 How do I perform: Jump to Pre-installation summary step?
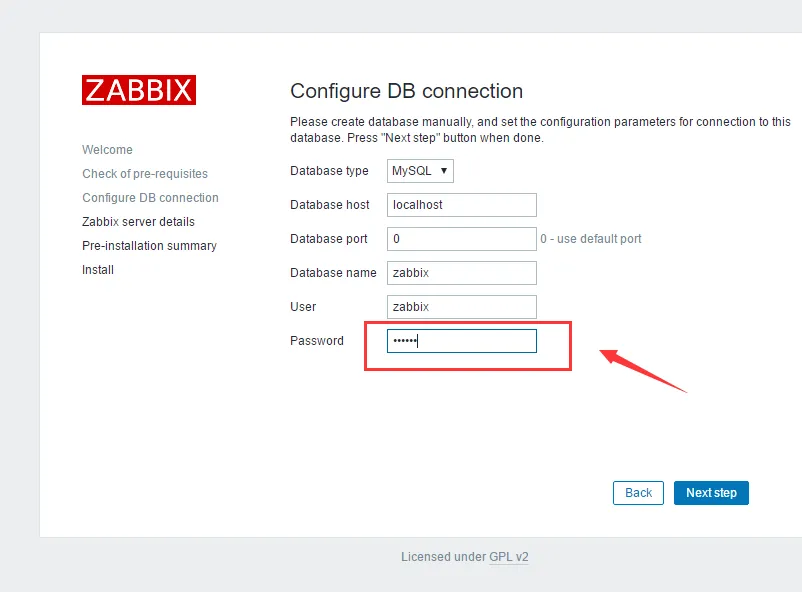point(149,246)
